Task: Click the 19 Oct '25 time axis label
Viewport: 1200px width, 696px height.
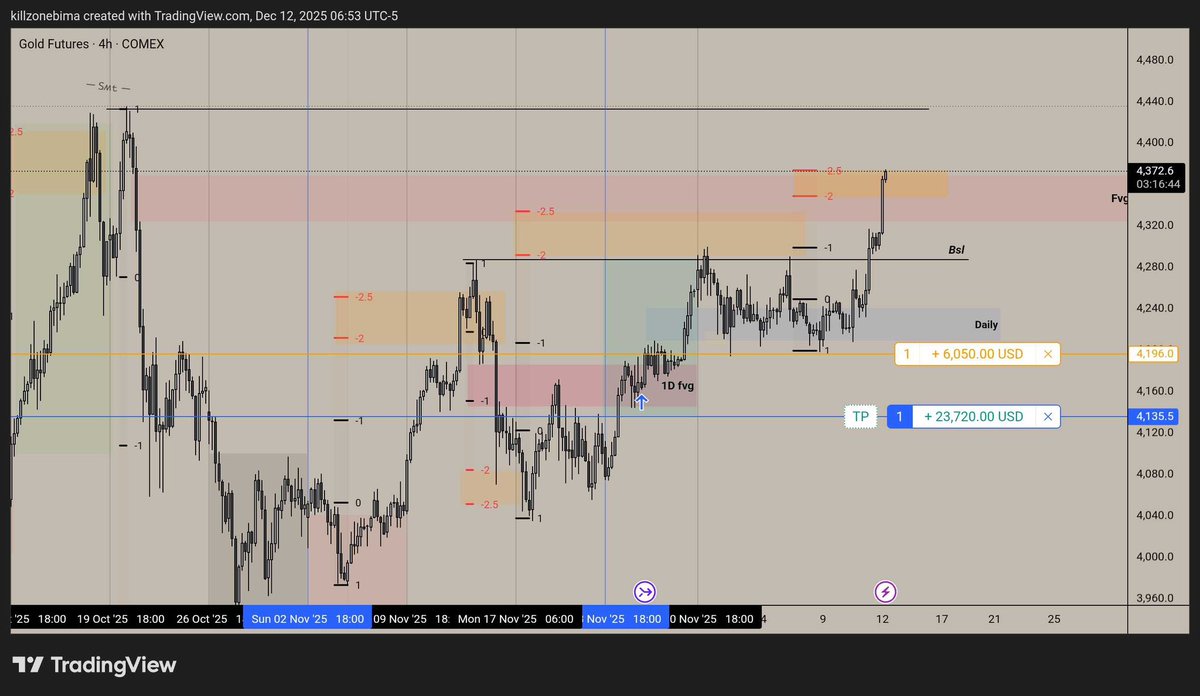Action: [x=103, y=619]
